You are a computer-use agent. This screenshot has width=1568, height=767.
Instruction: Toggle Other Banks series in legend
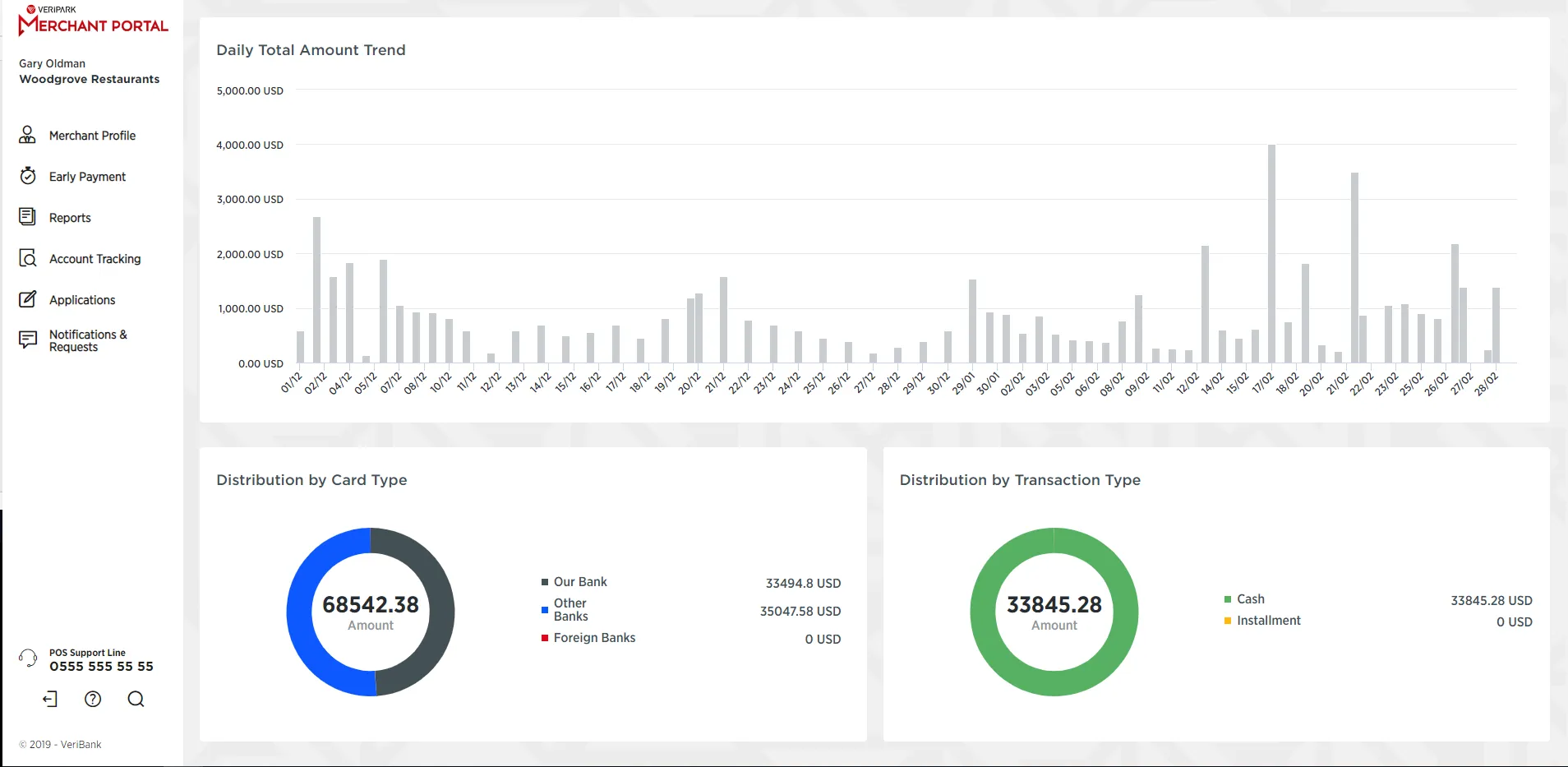570,610
